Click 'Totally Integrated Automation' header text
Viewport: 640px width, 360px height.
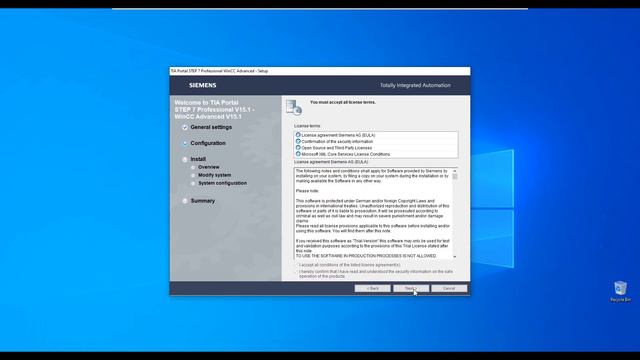coord(415,85)
